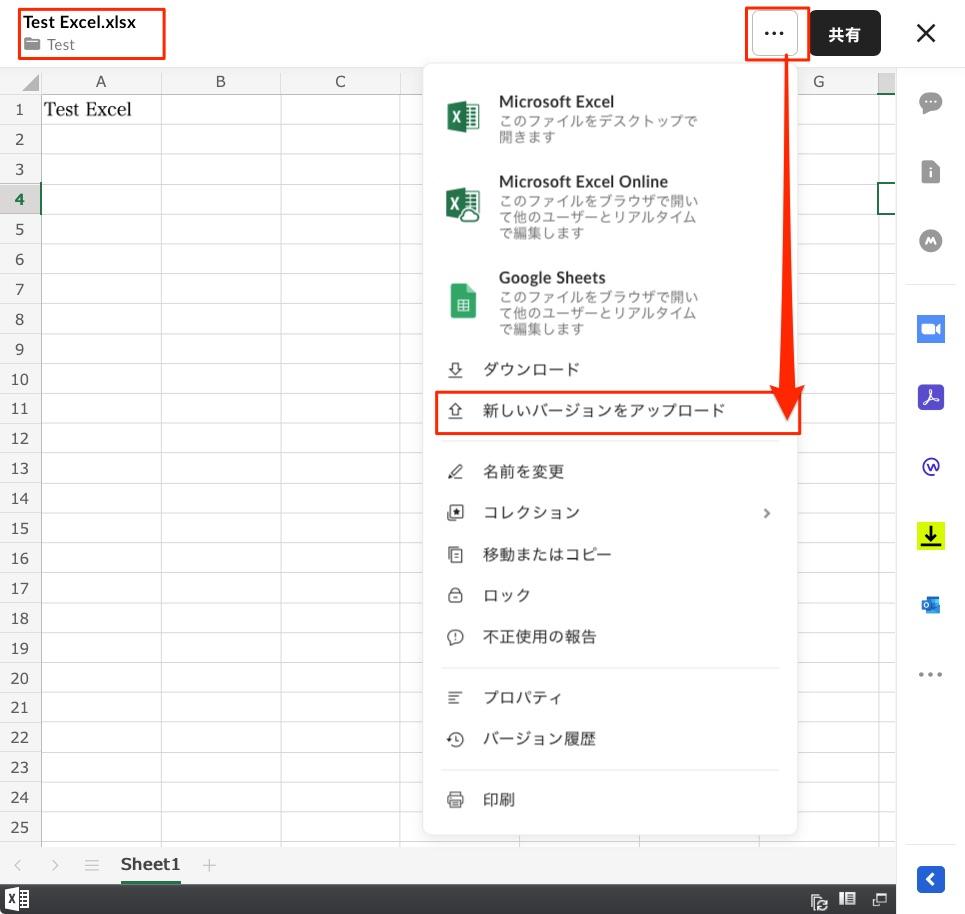Click the warning icon beside 不正使用の報告
Image resolution: width=965 pixels, height=914 pixels.
(x=455, y=636)
